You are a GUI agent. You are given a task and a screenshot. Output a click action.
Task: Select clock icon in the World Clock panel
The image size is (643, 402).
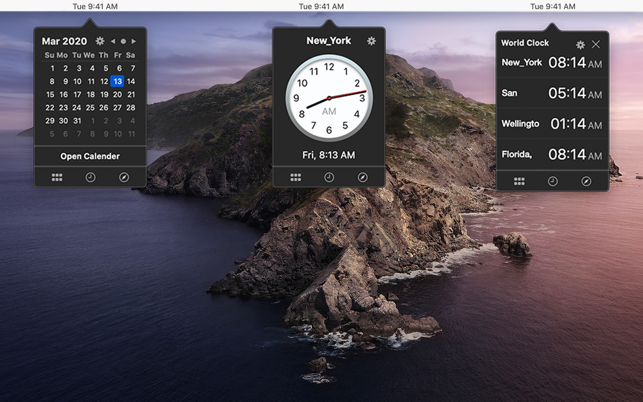pos(553,181)
